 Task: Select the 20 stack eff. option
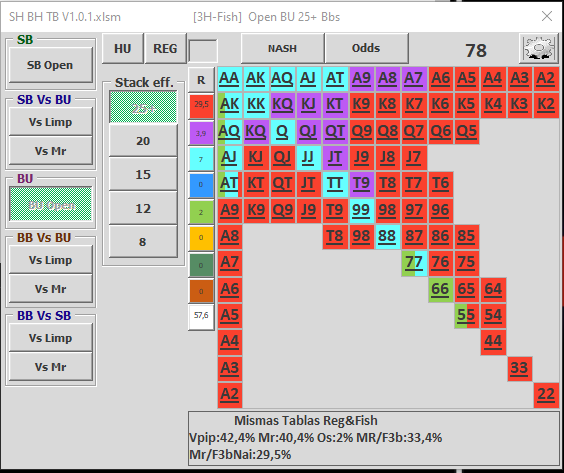coord(143,141)
